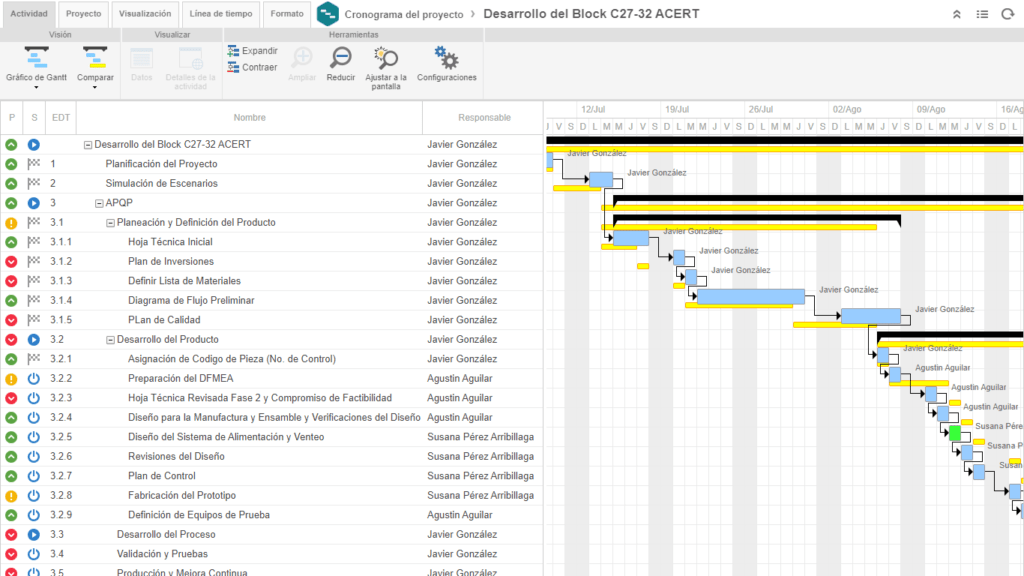Image resolution: width=1024 pixels, height=576 pixels.
Task: Click the Cronograma del proyecto breadcrumb
Action: point(403,15)
